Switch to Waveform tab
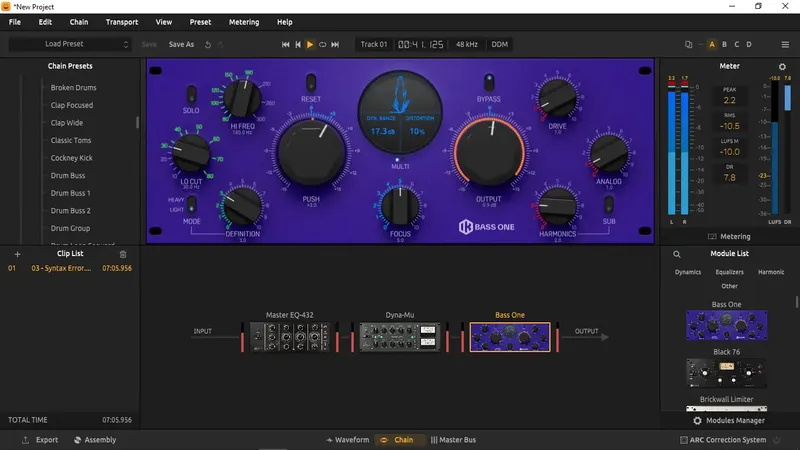 click(x=347, y=440)
